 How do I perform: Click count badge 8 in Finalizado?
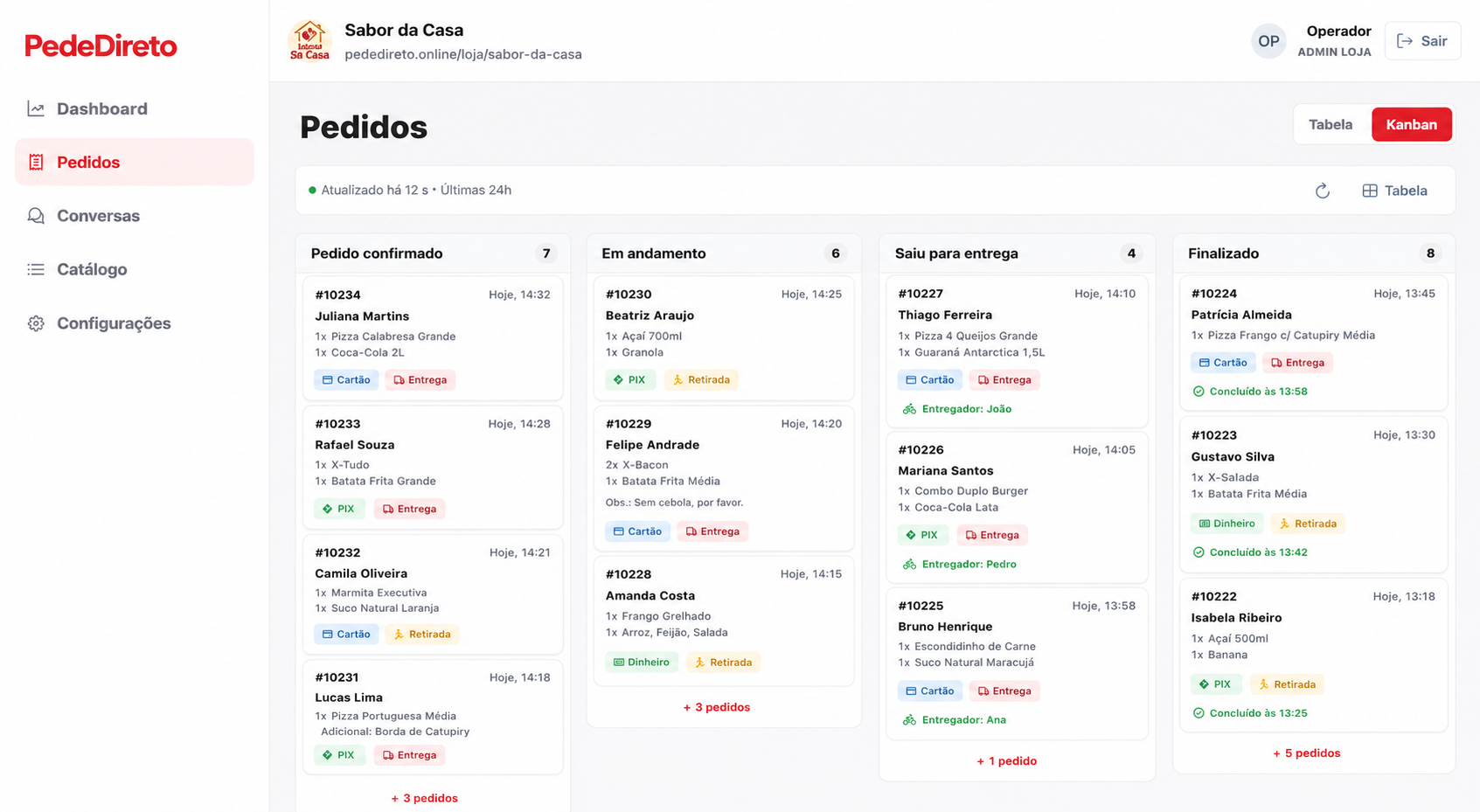tap(1430, 253)
